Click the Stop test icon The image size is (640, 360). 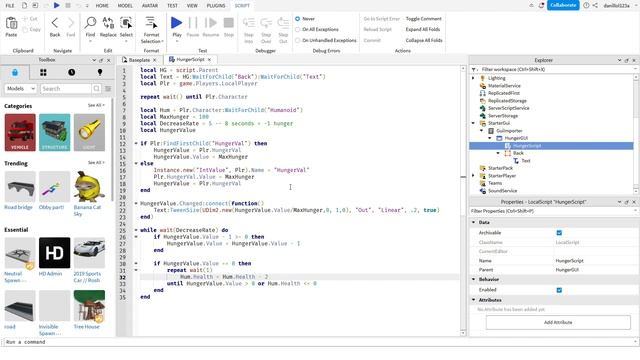(229, 23)
